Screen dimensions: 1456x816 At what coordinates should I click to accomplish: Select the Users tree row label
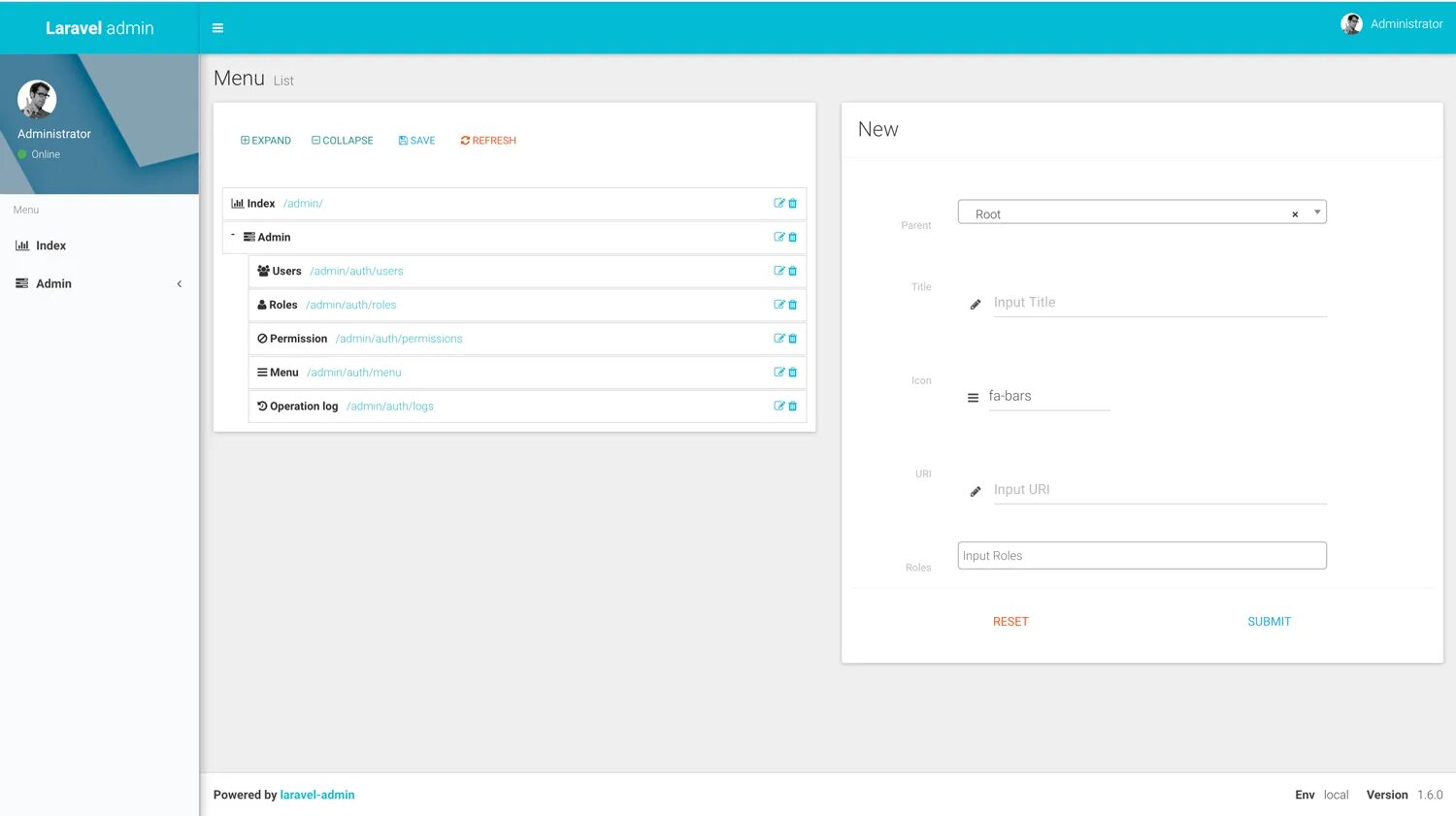click(286, 272)
